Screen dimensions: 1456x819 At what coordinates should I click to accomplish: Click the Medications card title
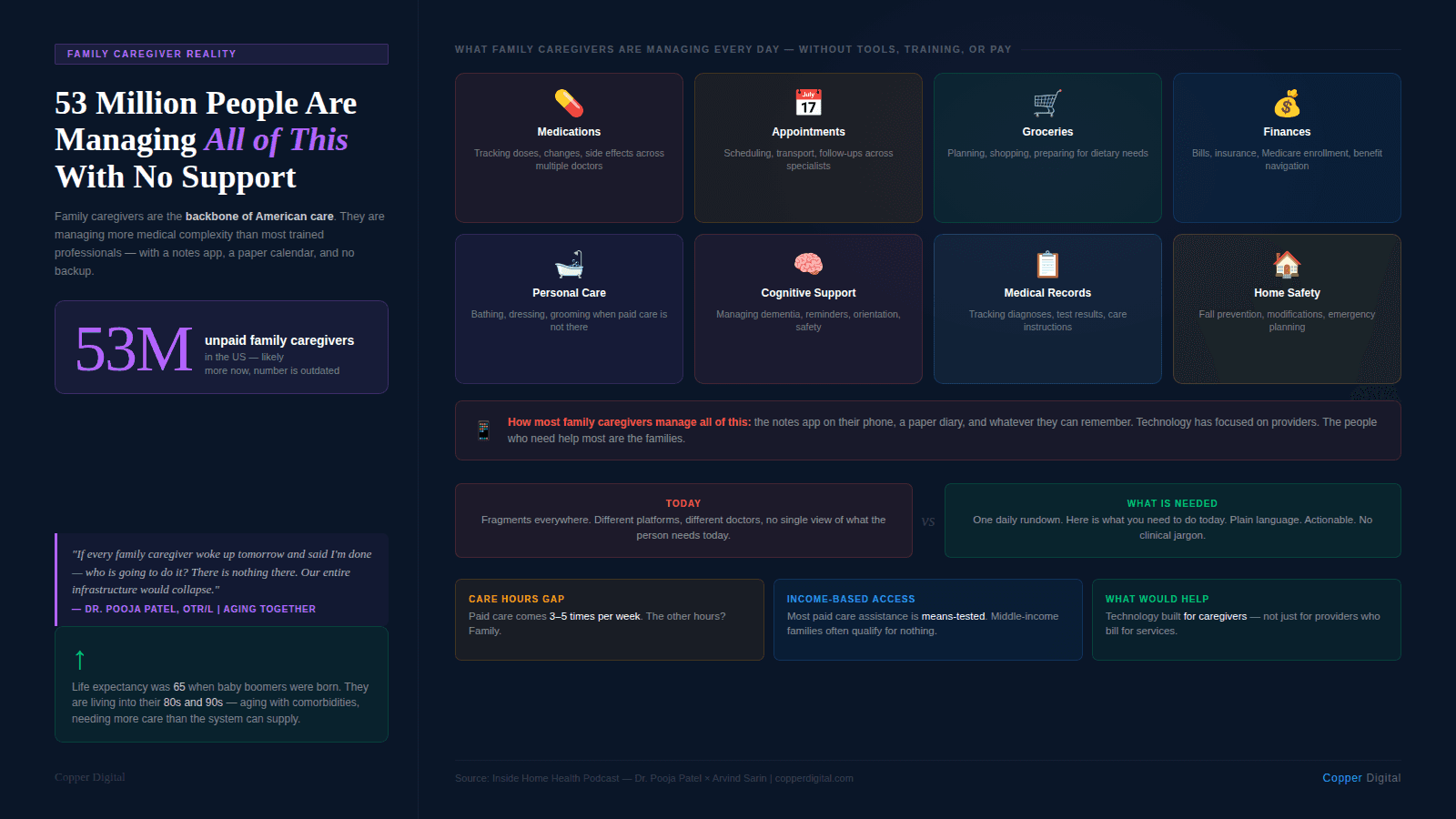tap(569, 132)
